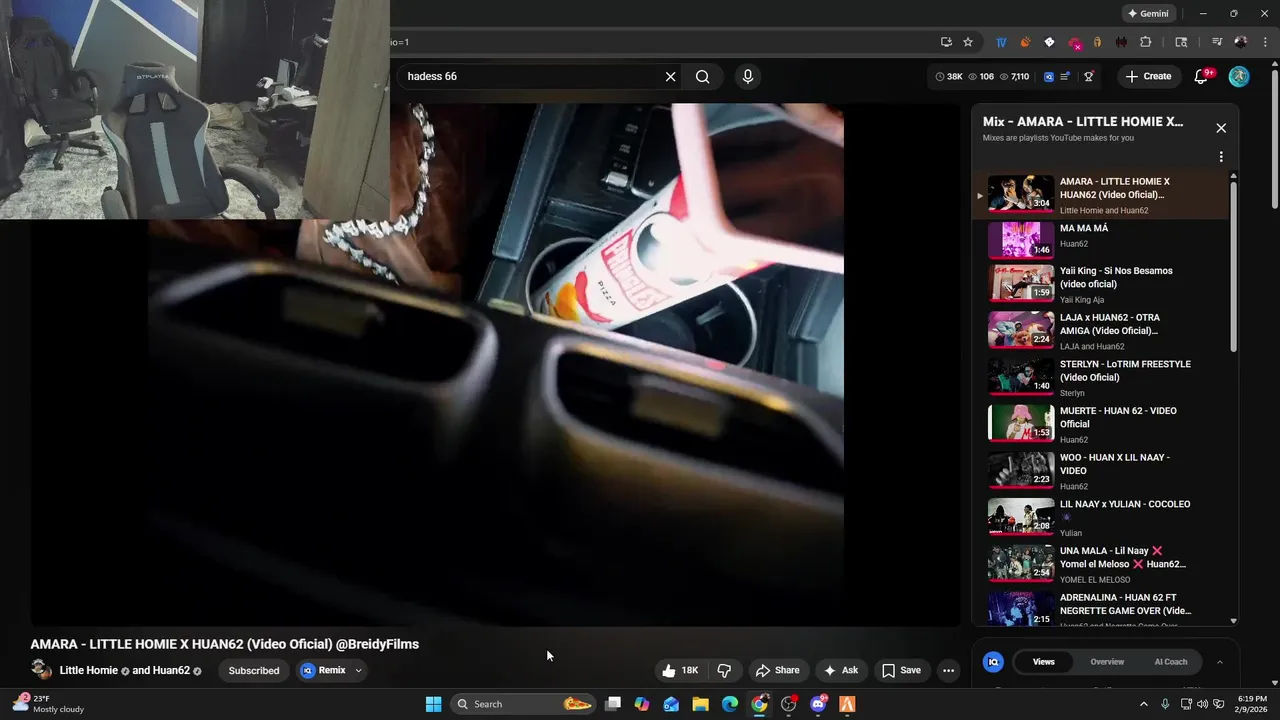
Task: Open Chrome media controls icon
Action: click(x=1217, y=42)
